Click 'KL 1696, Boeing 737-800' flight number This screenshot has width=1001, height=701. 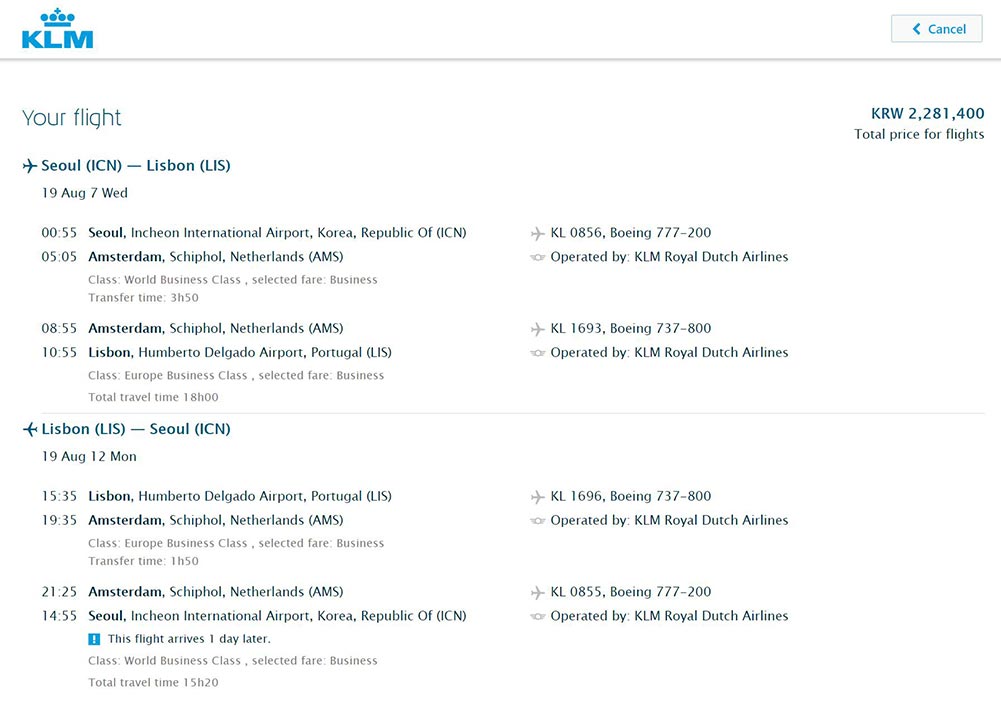631,497
